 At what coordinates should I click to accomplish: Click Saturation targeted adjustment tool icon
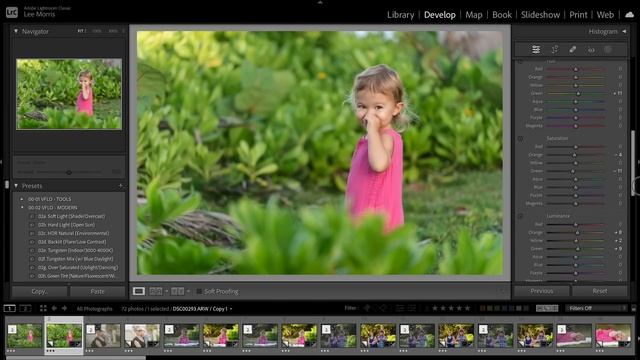(x=520, y=139)
